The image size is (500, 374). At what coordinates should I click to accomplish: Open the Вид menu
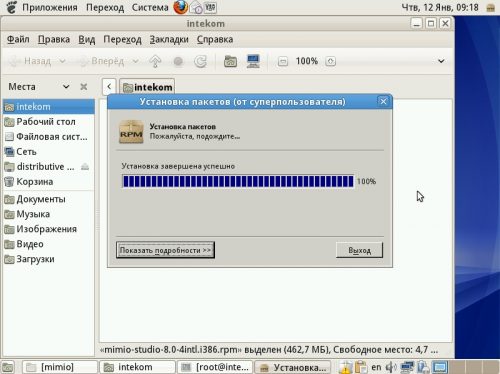[x=87, y=39]
